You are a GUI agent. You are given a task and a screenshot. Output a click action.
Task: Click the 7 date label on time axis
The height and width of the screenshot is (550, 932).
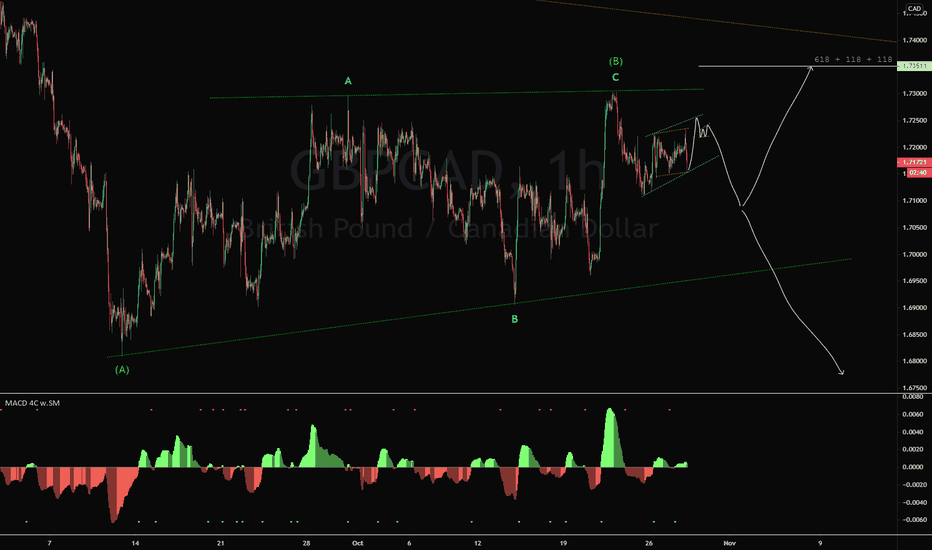click(49, 543)
